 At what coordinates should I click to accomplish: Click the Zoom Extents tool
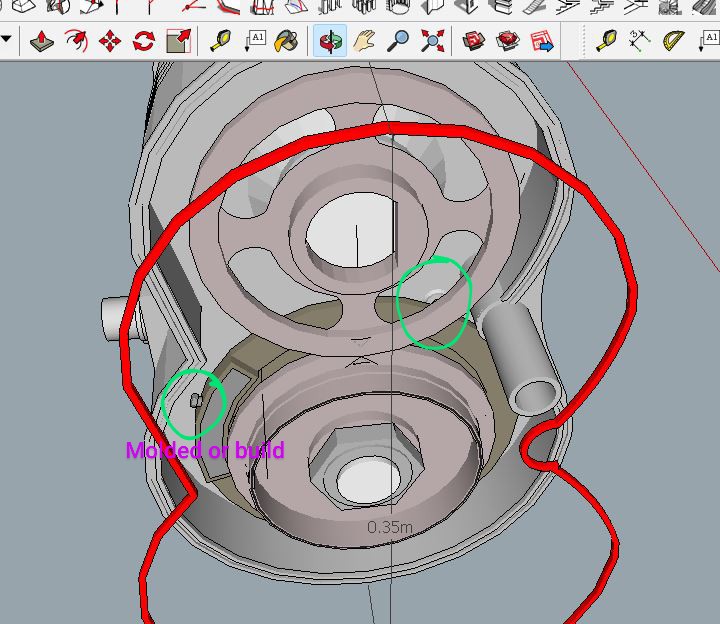pyautogui.click(x=433, y=41)
